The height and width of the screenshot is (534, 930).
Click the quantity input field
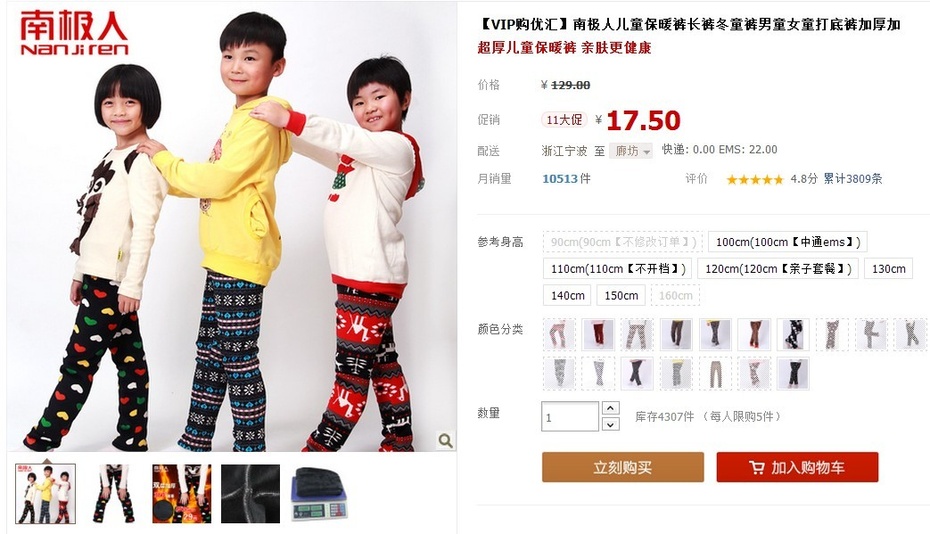pos(570,417)
